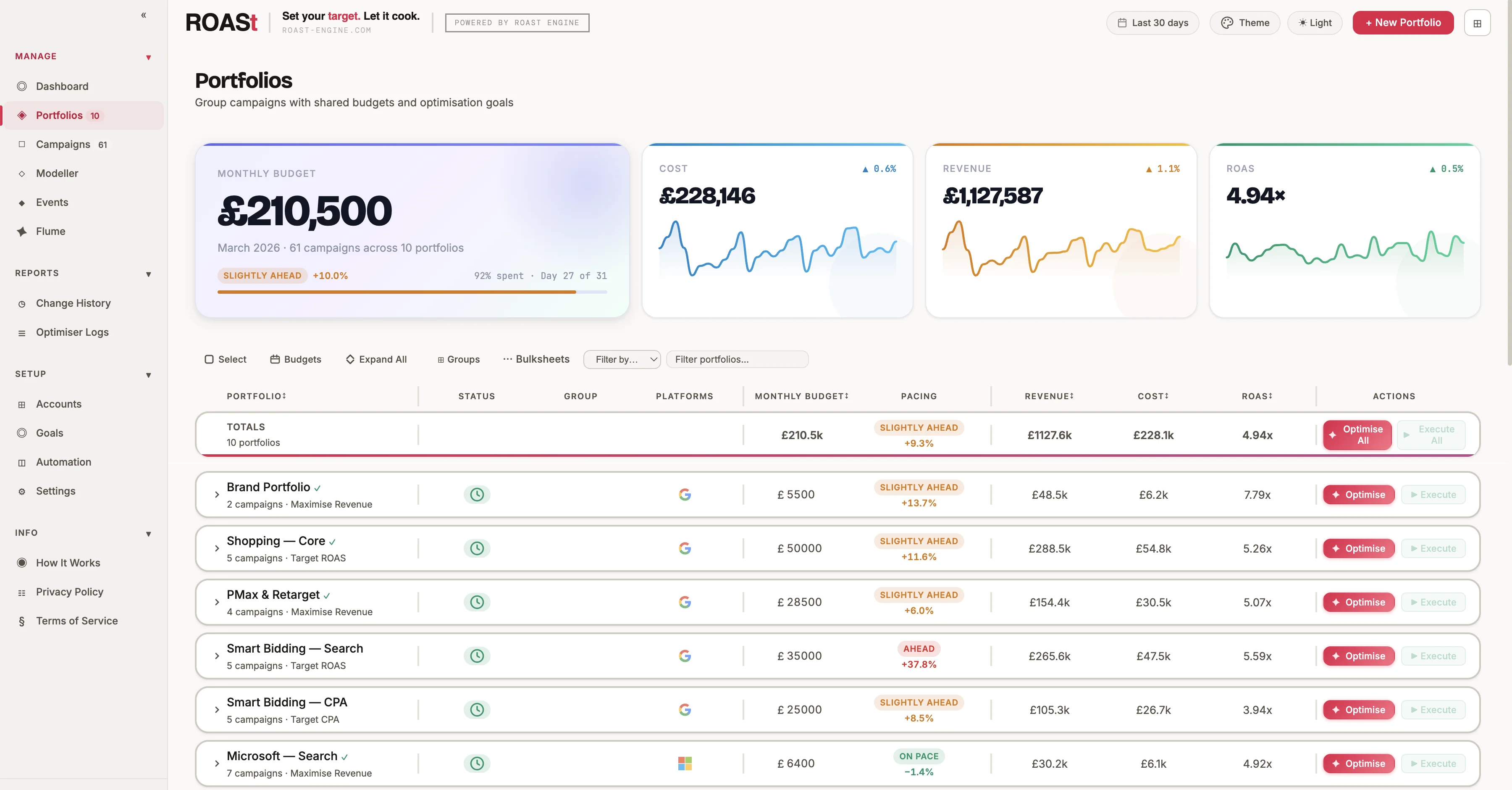Open the Optimiser Logs

71,332
